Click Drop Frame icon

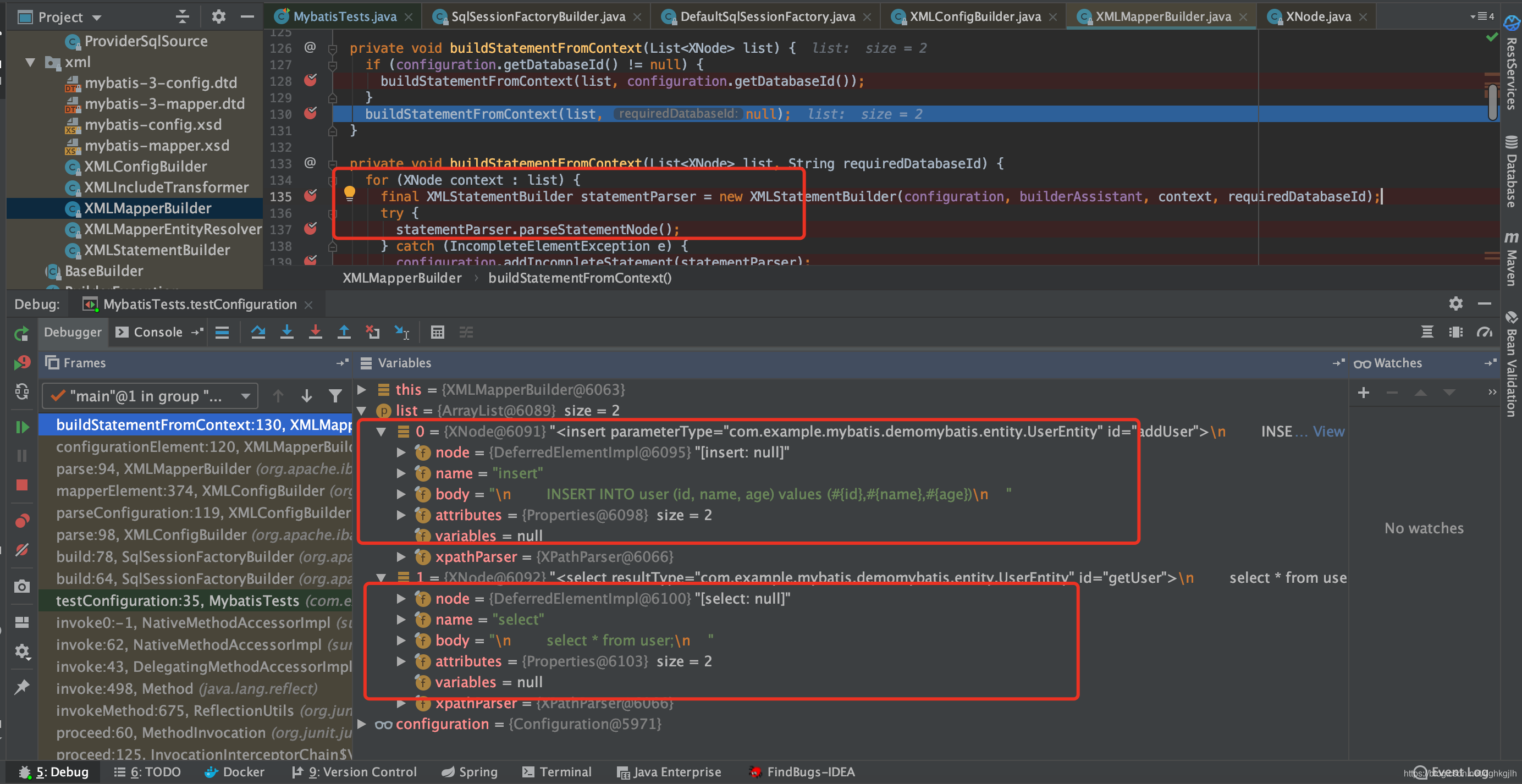pyautogui.click(x=372, y=332)
